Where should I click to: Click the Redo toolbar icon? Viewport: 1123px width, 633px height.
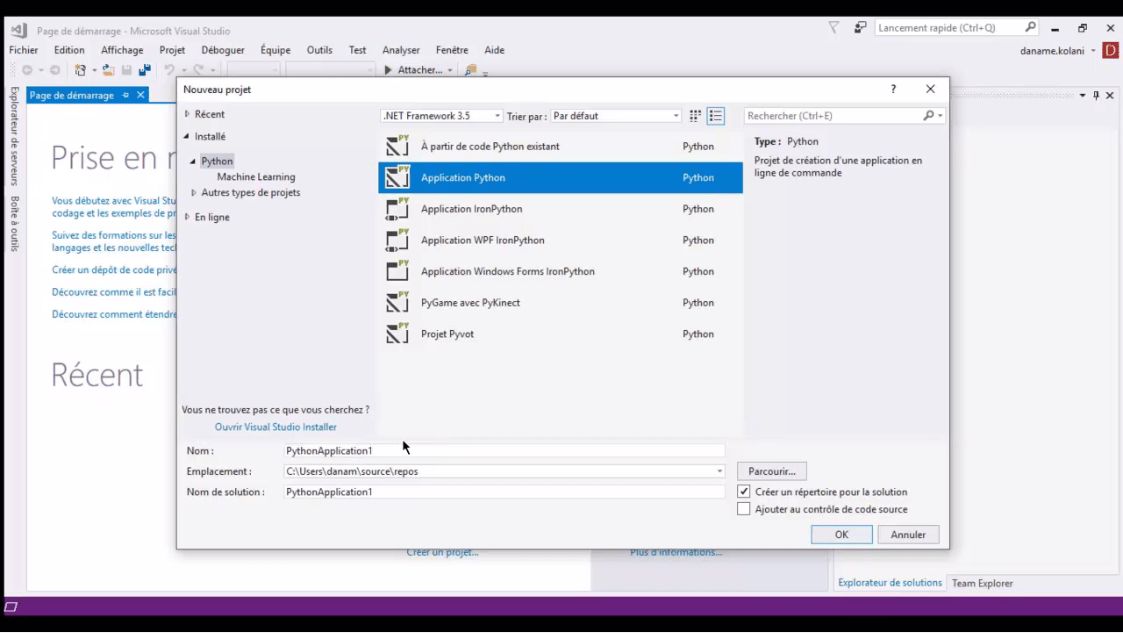198,70
